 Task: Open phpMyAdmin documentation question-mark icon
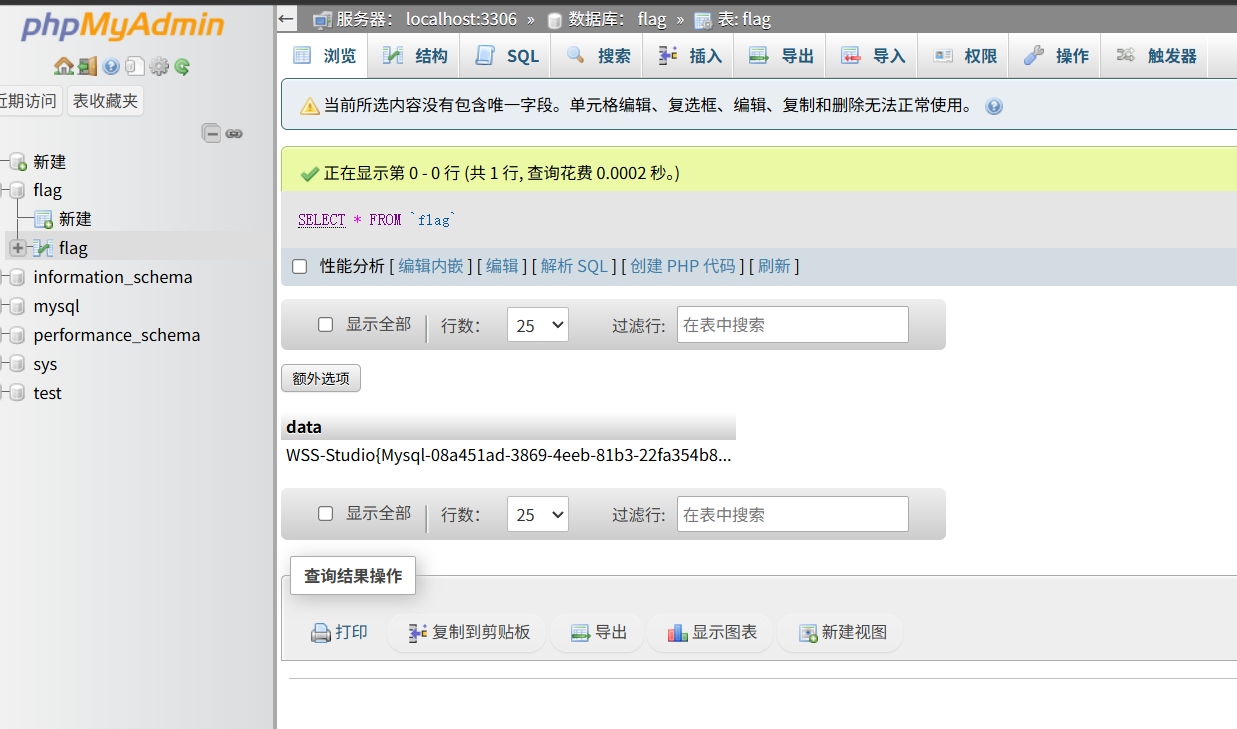click(111, 67)
